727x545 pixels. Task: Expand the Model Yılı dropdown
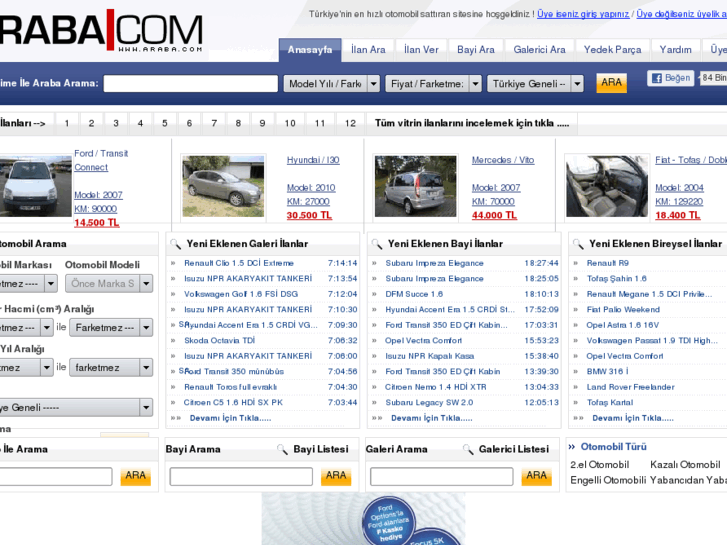[x=331, y=84]
